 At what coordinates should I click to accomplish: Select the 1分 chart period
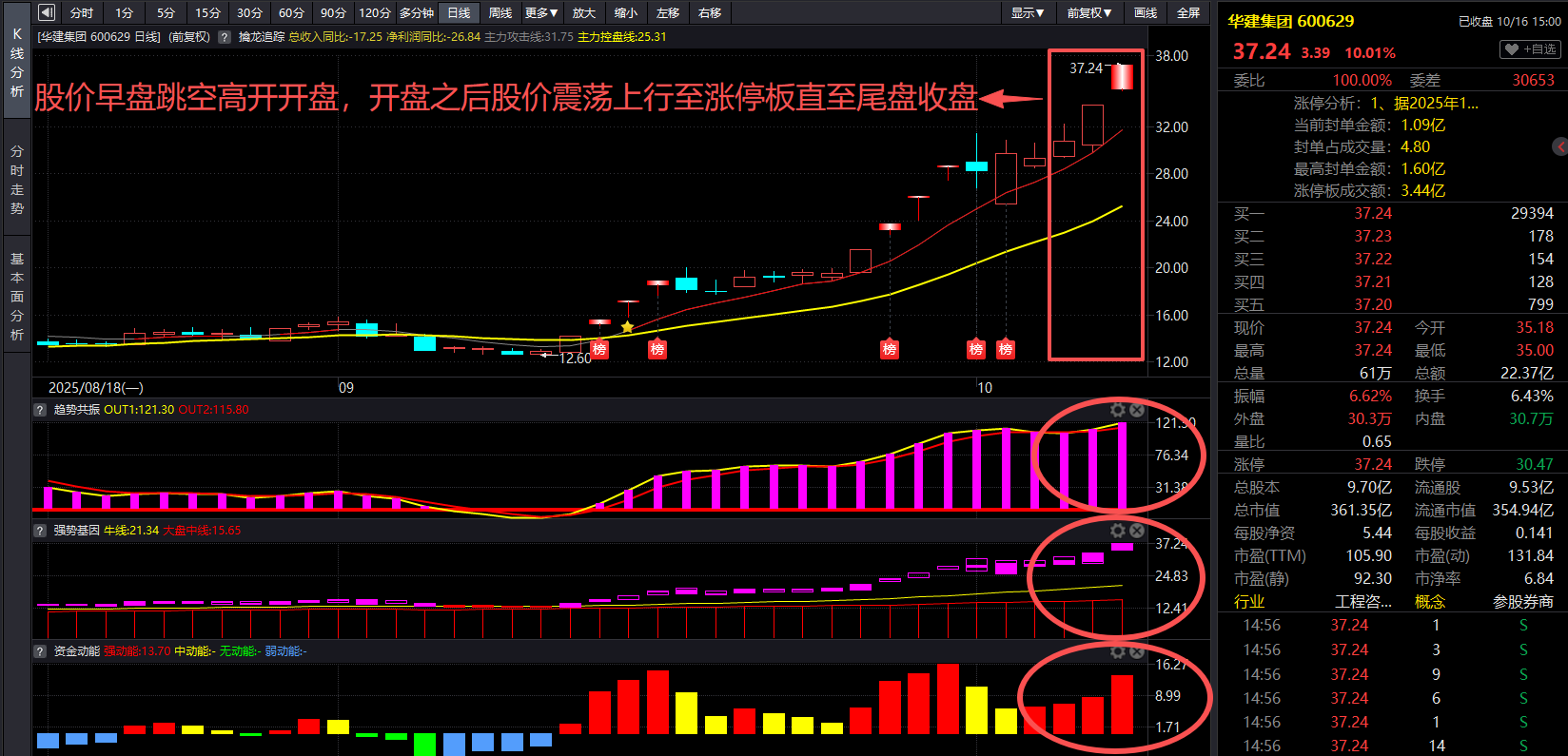coord(124,12)
